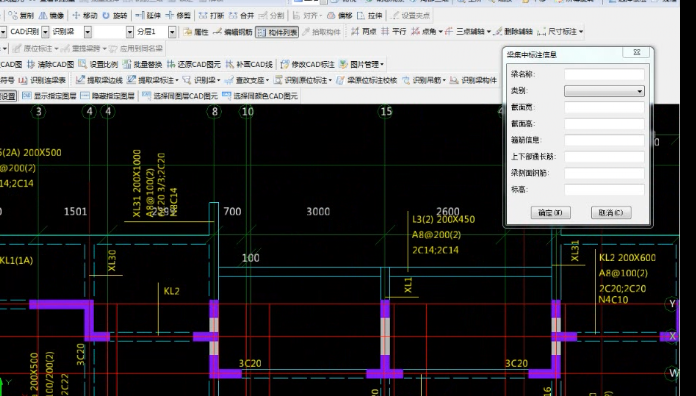Click 批量替换 (Batch replace) tool
The width and height of the screenshot is (696, 396).
point(142,64)
